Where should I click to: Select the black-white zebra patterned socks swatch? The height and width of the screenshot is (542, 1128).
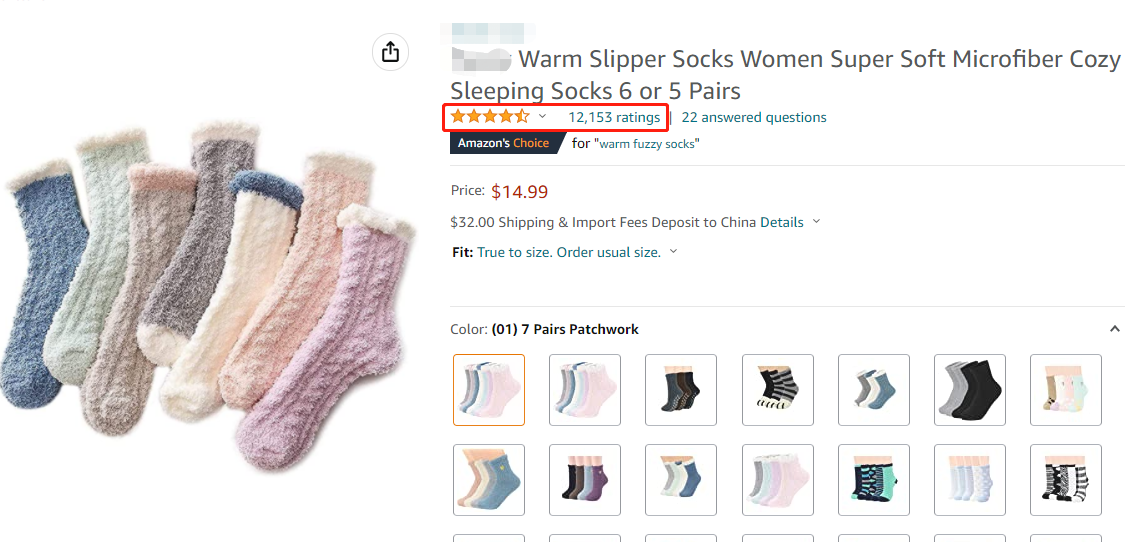(1066, 480)
